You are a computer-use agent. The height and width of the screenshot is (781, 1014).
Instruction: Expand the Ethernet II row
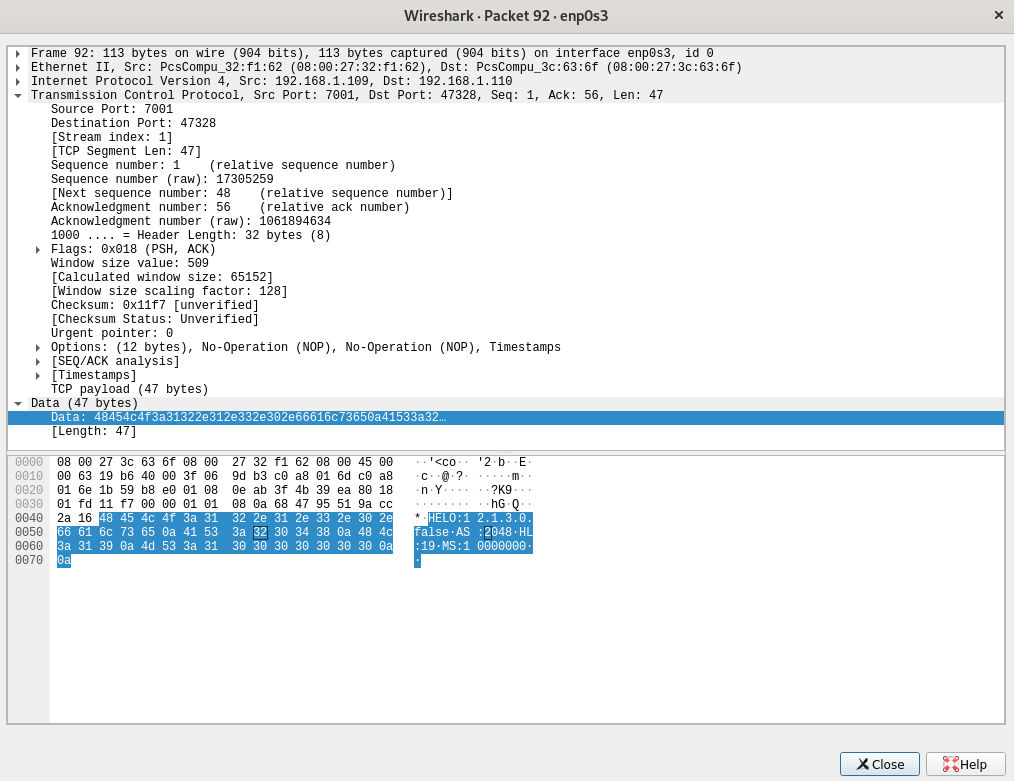pos(17,68)
